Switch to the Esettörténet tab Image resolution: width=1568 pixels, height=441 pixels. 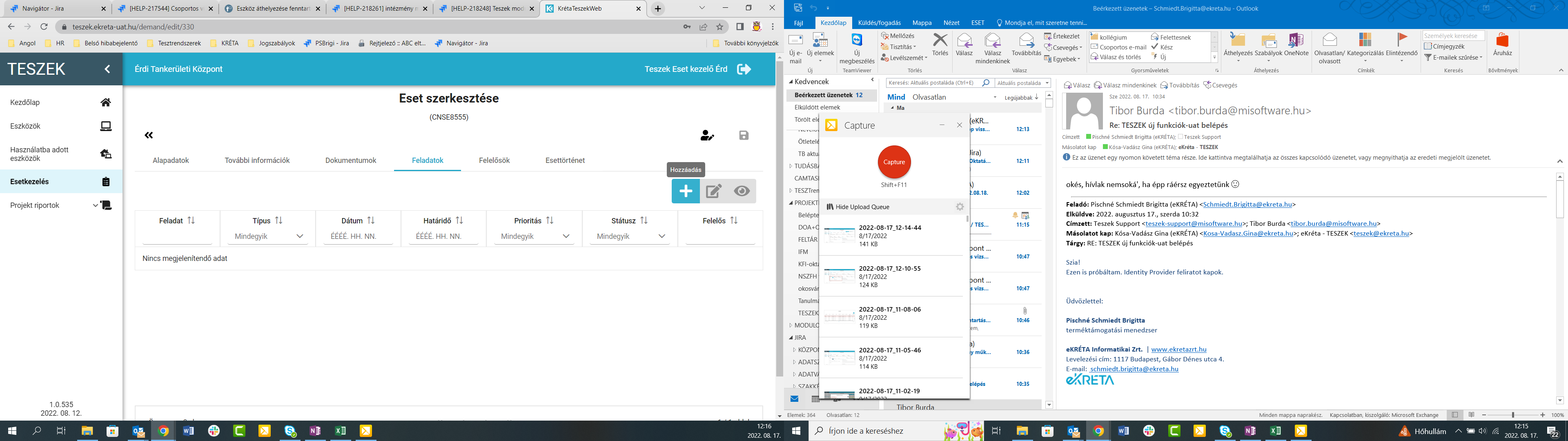click(x=565, y=160)
